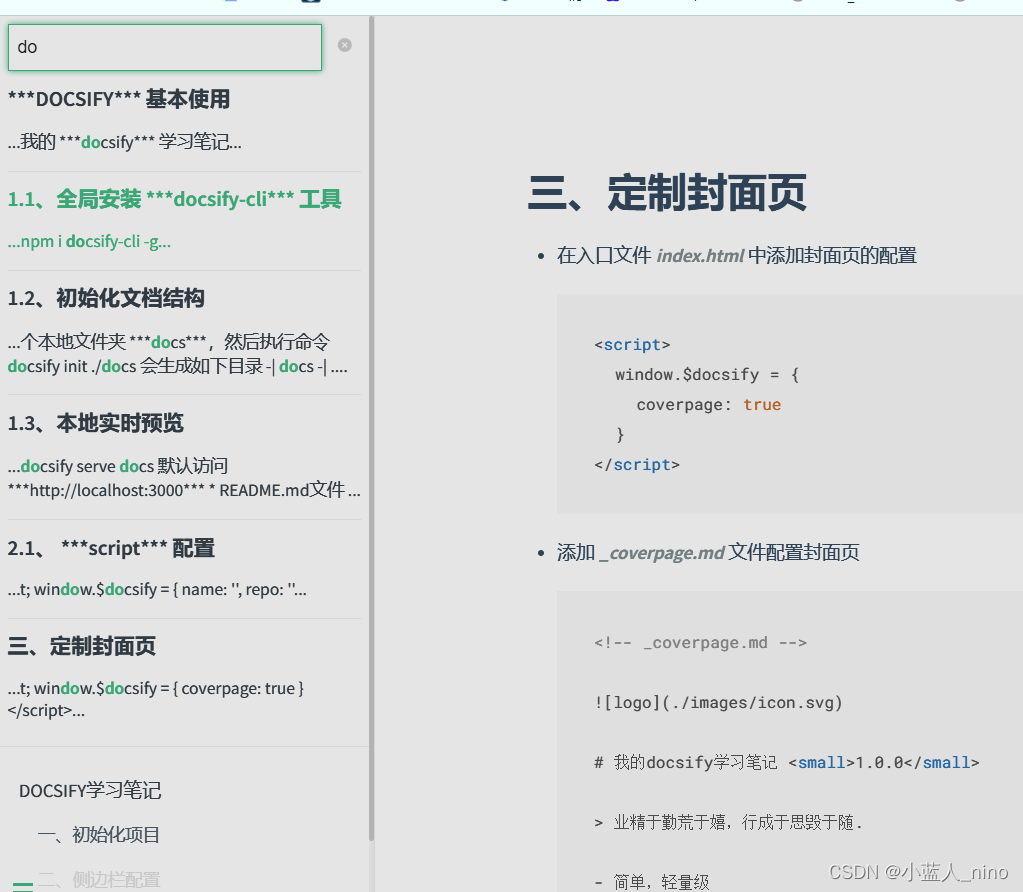Open result "1.3、本地实时预览"
The height and width of the screenshot is (892, 1023).
click(95, 422)
